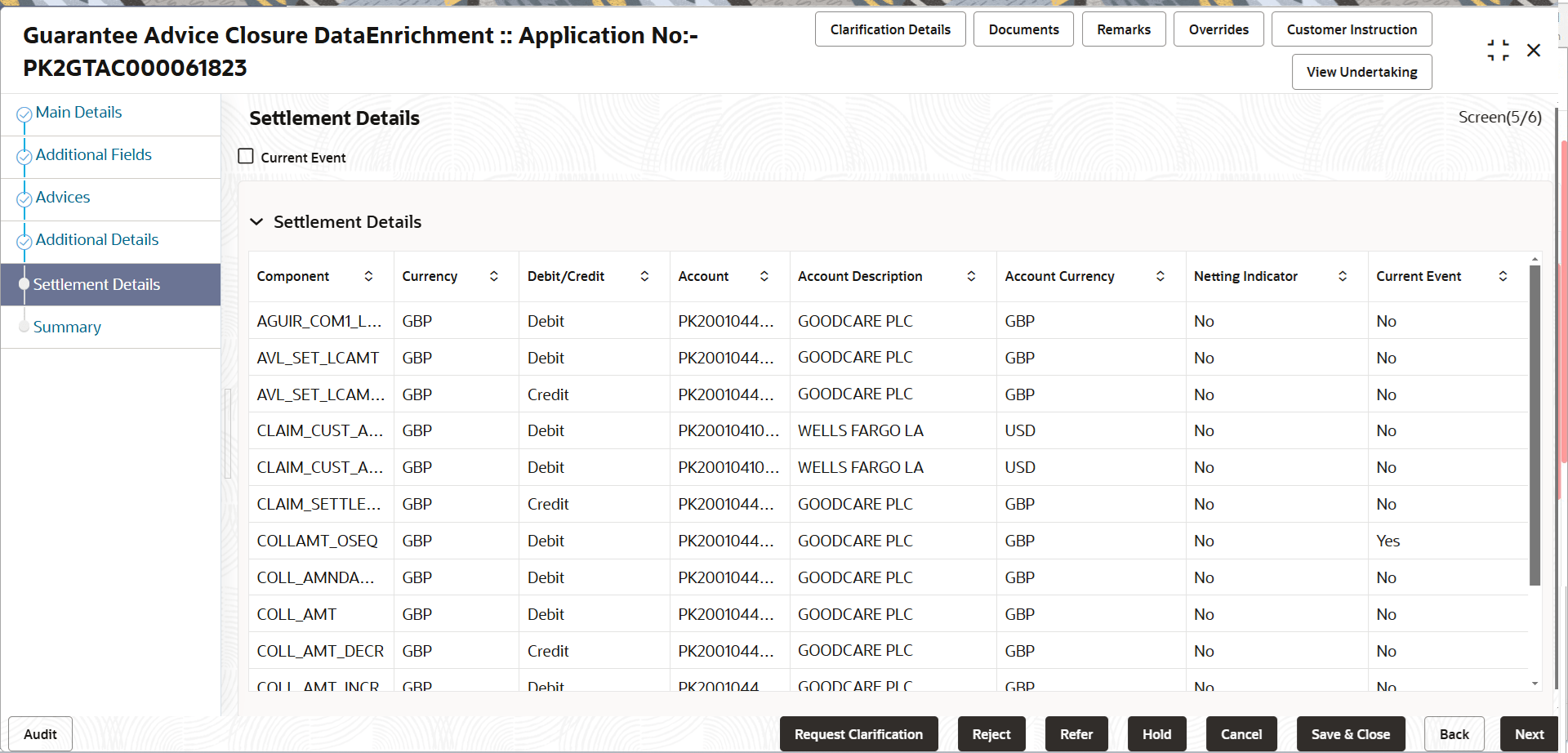The height and width of the screenshot is (753, 1568).
Task: Switch to the Summary step
Action: click(x=67, y=327)
